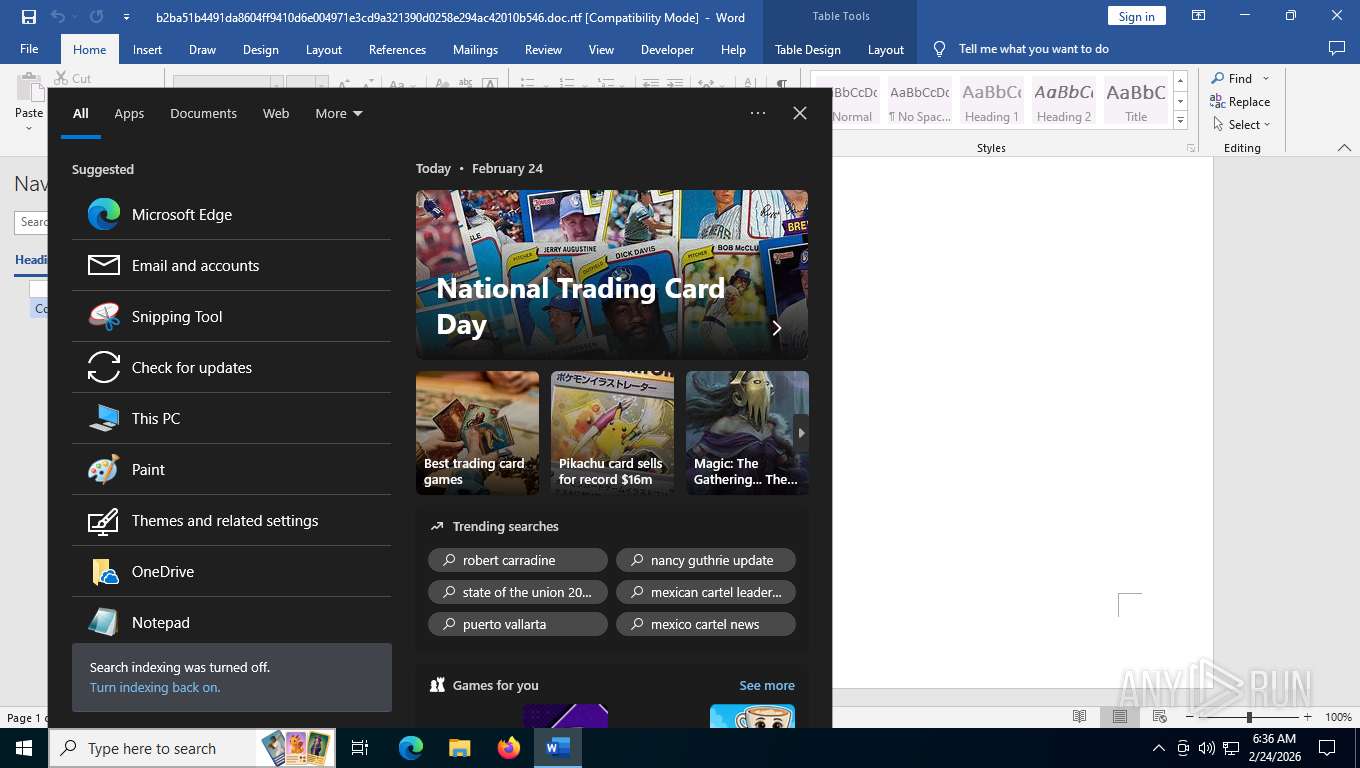This screenshot has width=1360, height=768.
Task: Launch Notepad from suggested list
Action: 231,622
